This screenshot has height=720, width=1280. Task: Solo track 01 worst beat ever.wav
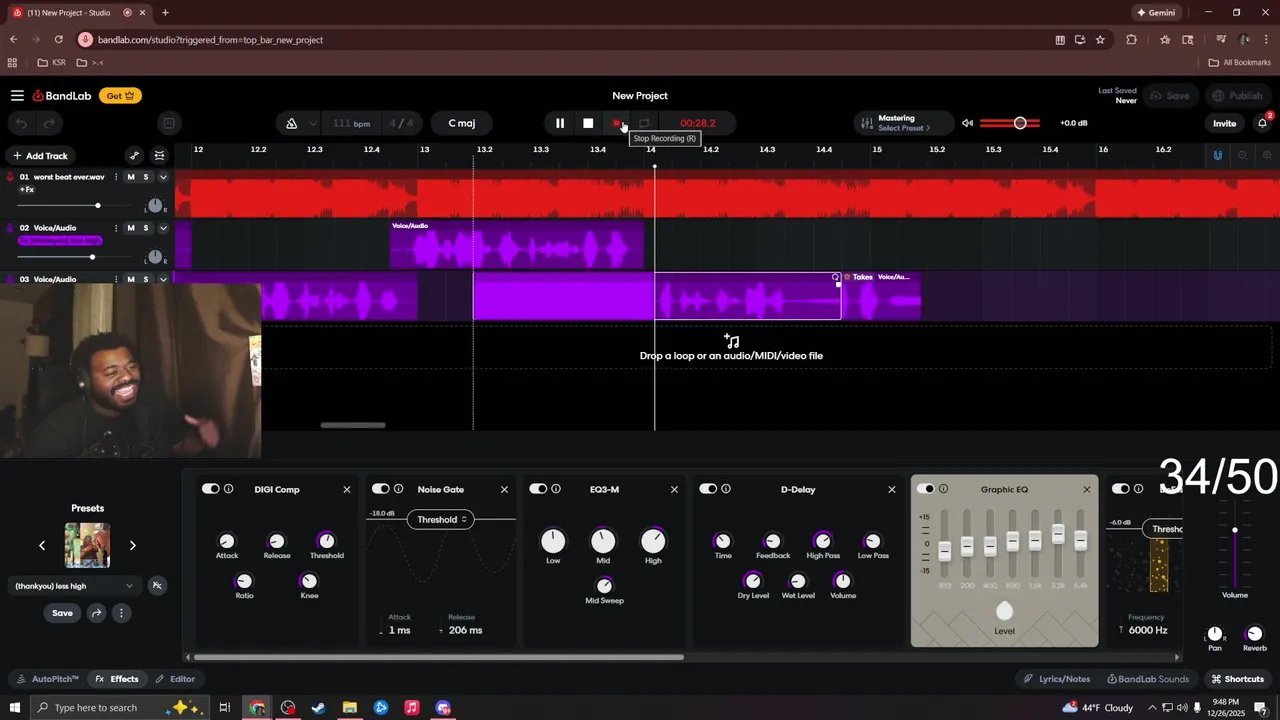(146, 177)
